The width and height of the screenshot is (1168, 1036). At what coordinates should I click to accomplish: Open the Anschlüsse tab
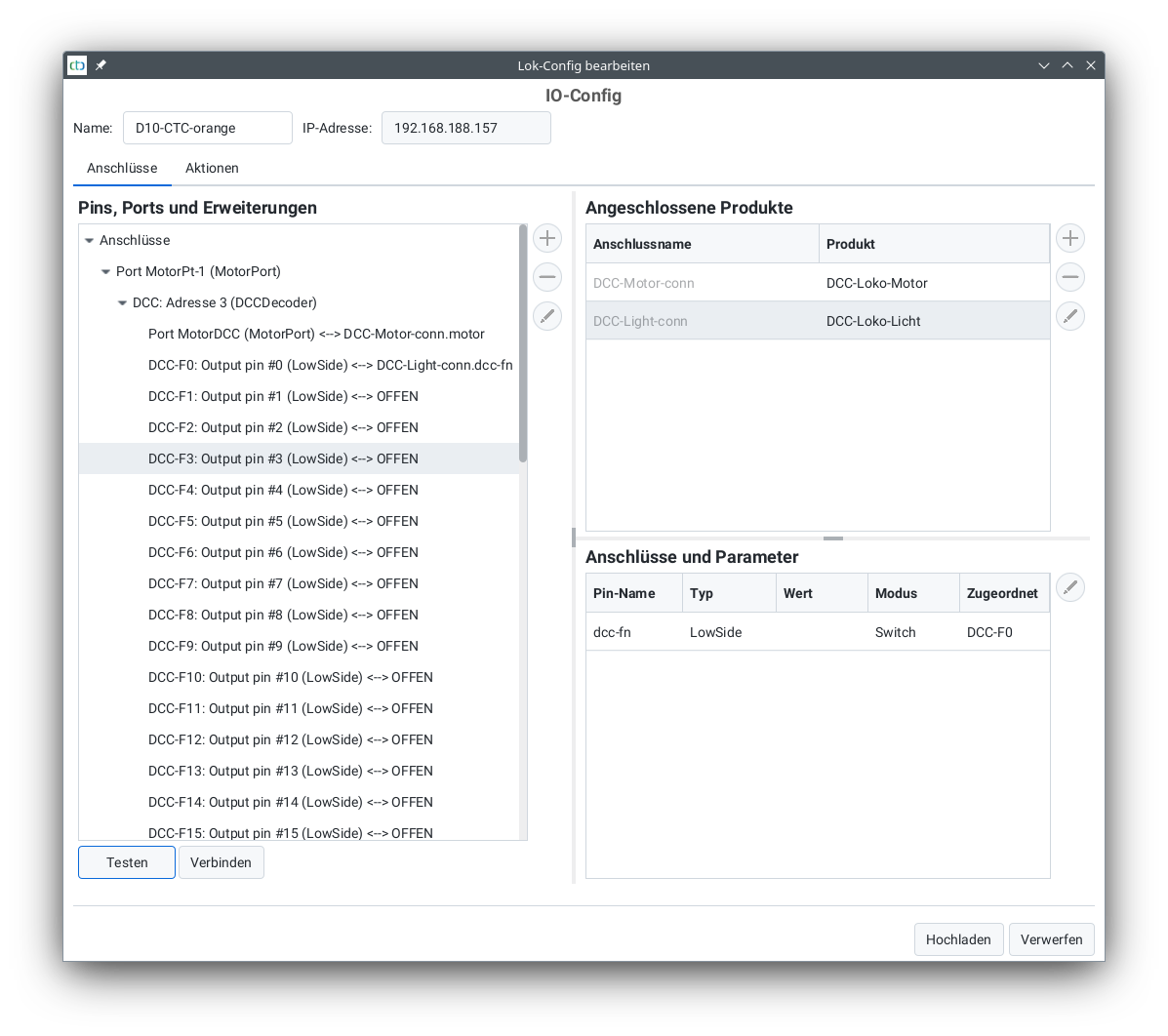pos(122,168)
